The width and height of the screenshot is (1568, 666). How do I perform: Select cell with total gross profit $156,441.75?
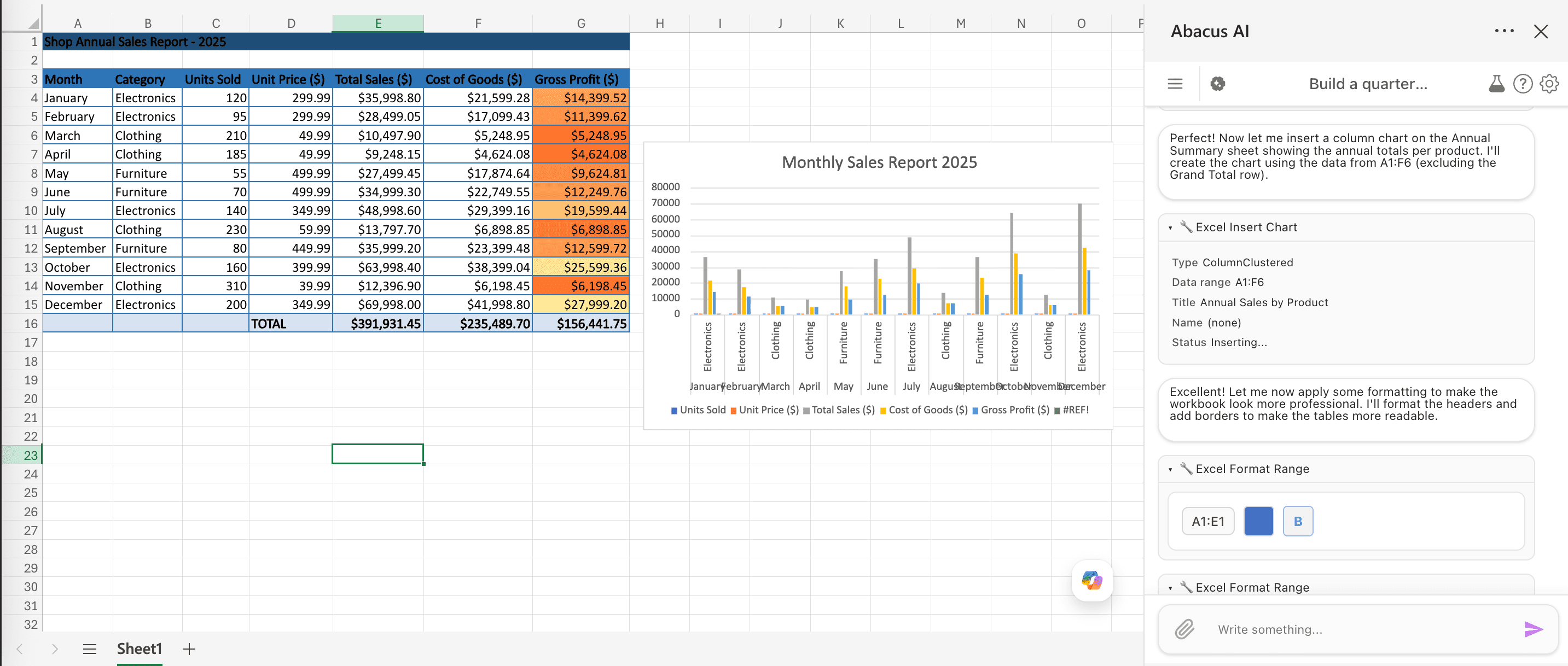click(580, 324)
